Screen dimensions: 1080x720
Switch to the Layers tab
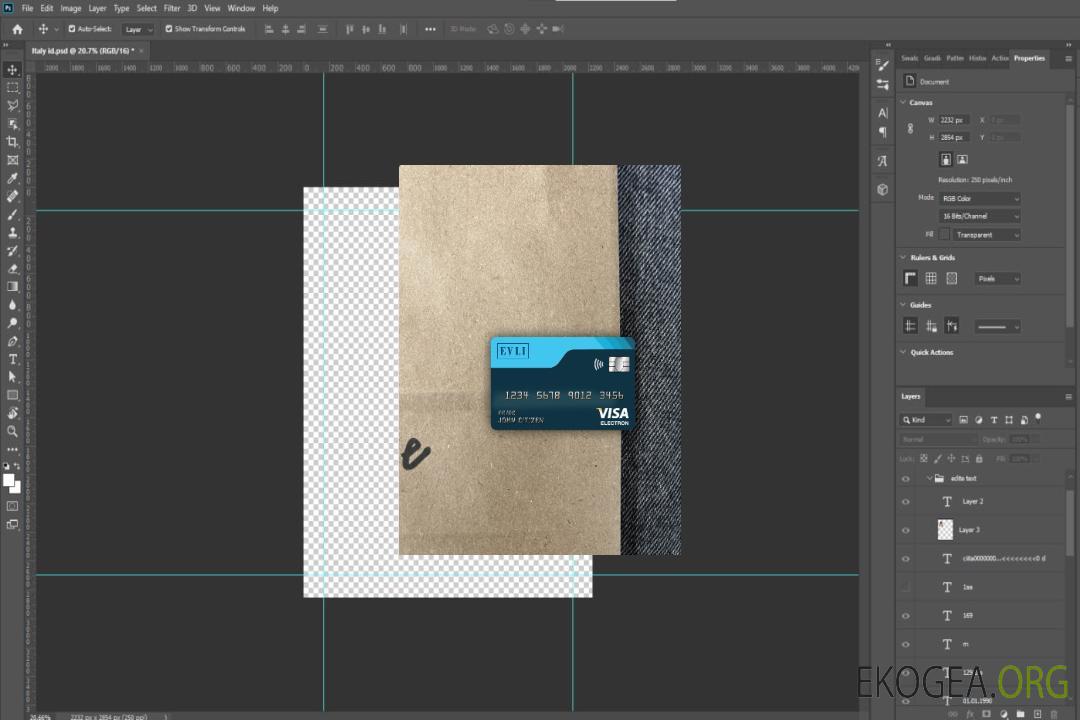click(x=911, y=397)
